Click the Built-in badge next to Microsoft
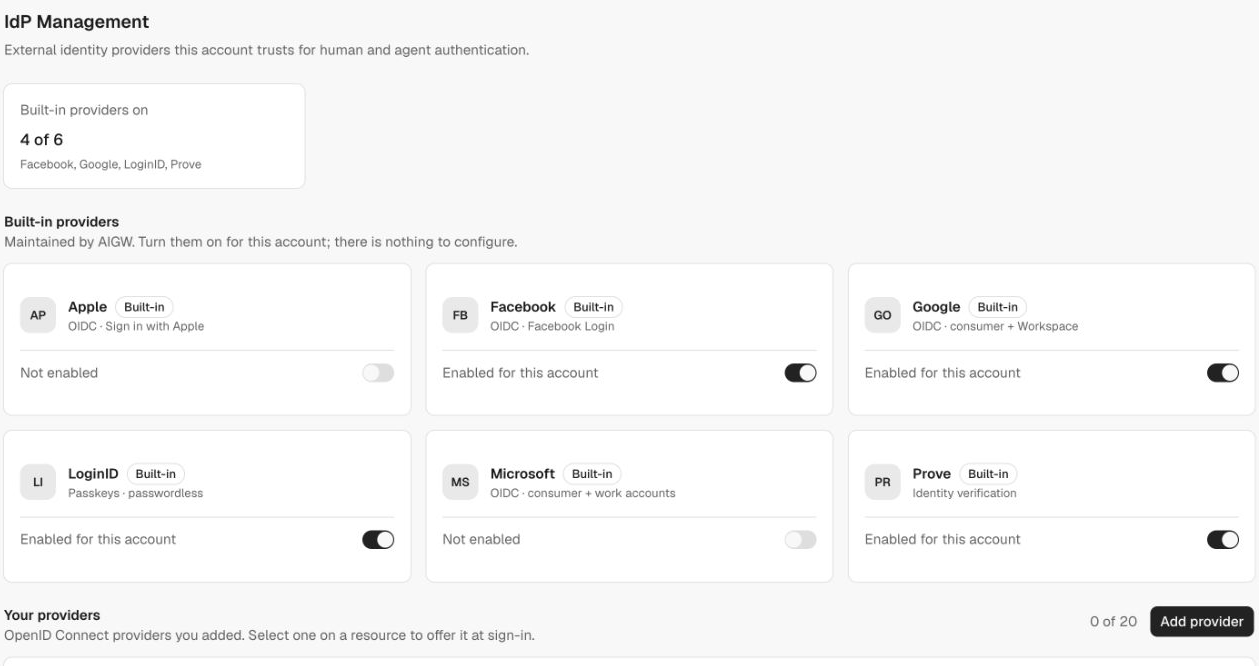Screen dimensions: 1259x666 pos(592,474)
